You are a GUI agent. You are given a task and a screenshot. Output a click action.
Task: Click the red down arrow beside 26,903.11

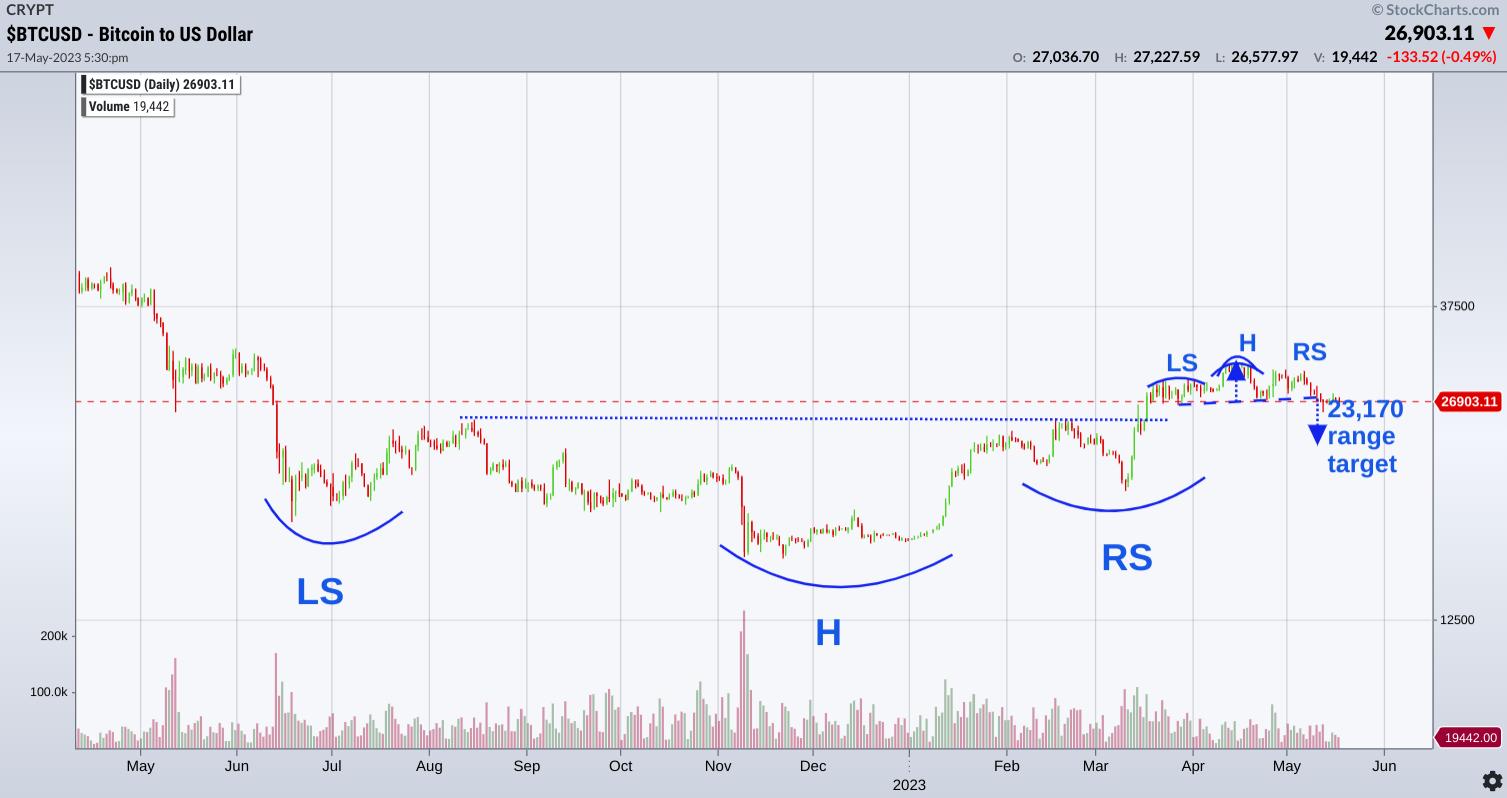click(x=1489, y=34)
